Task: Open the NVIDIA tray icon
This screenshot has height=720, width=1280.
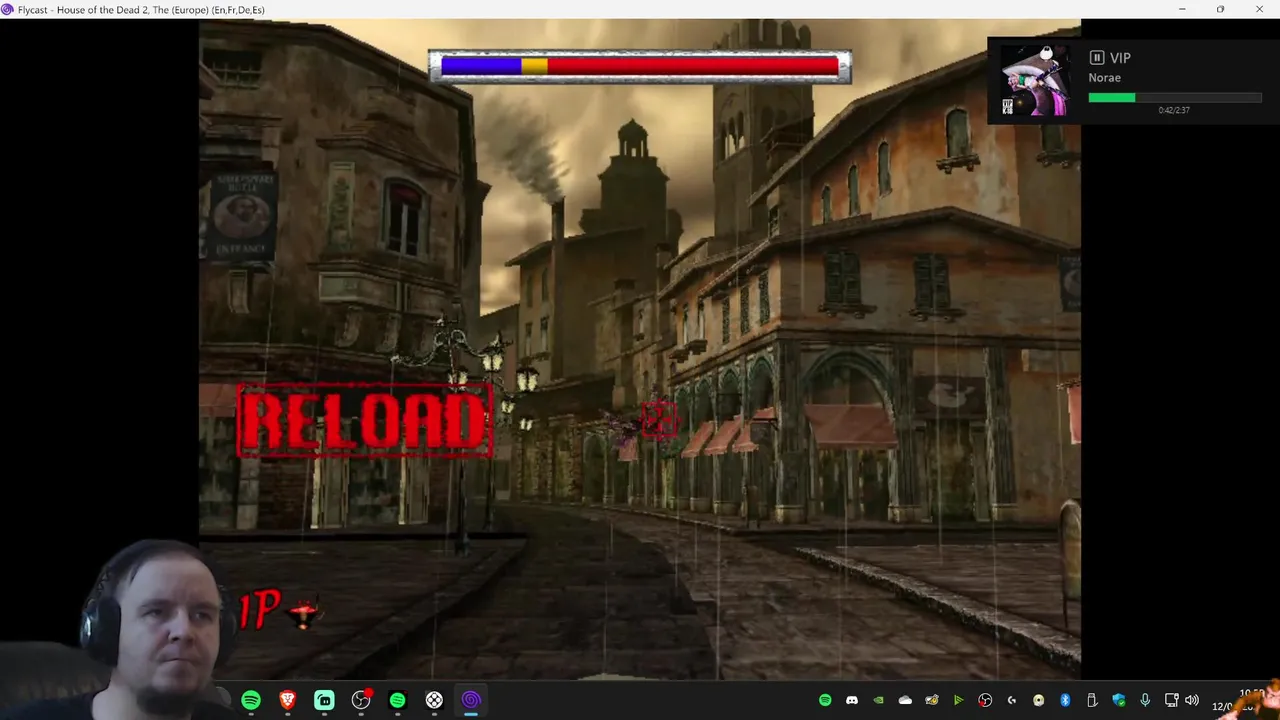Action: click(x=879, y=701)
